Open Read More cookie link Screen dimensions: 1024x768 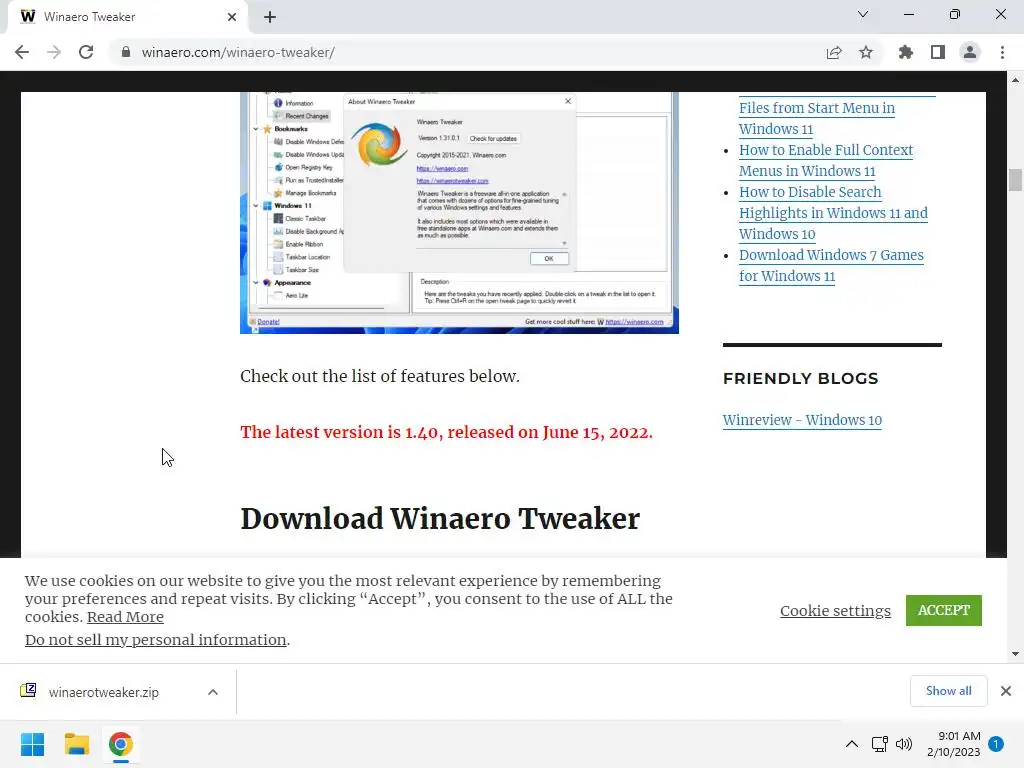coord(125,616)
